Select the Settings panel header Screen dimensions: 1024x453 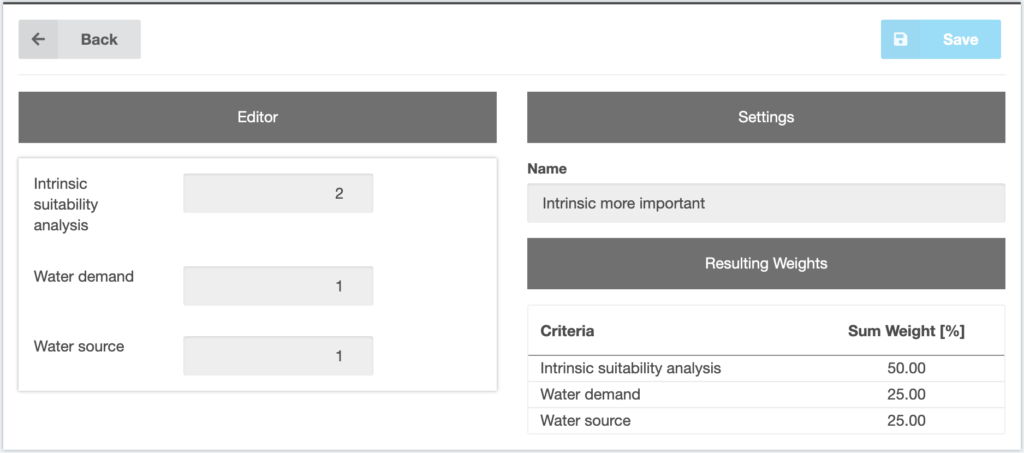pos(766,117)
